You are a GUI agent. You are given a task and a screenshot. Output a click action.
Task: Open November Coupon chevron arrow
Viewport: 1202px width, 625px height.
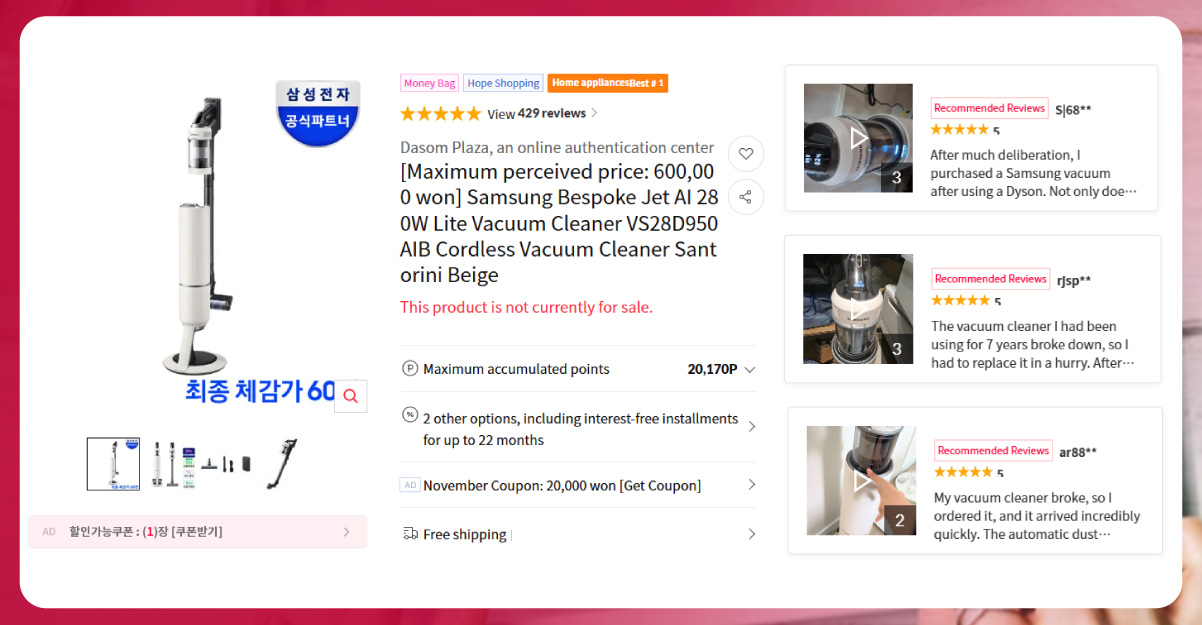[752, 485]
